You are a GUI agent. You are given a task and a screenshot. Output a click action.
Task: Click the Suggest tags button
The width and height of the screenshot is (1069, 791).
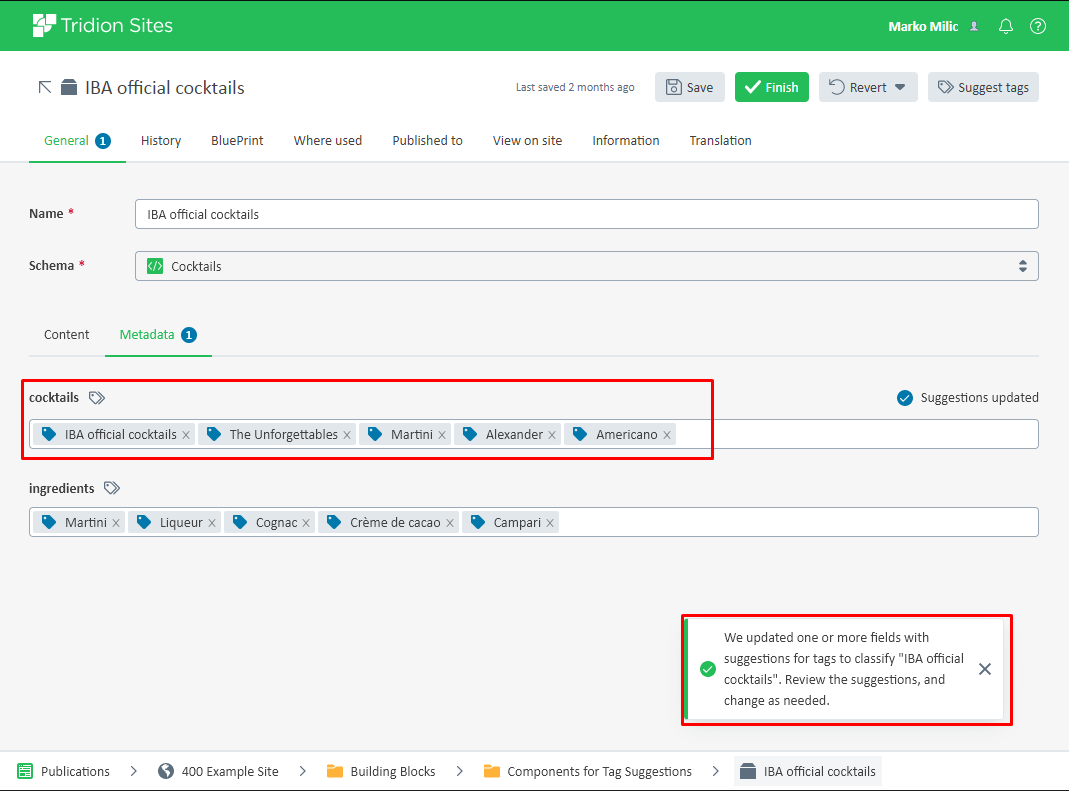[983, 87]
